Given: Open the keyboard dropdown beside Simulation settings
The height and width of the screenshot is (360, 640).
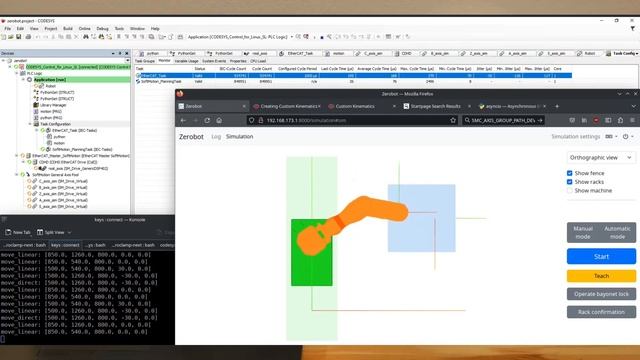Looking at the screenshot, I should pyautogui.click(x=611, y=137).
